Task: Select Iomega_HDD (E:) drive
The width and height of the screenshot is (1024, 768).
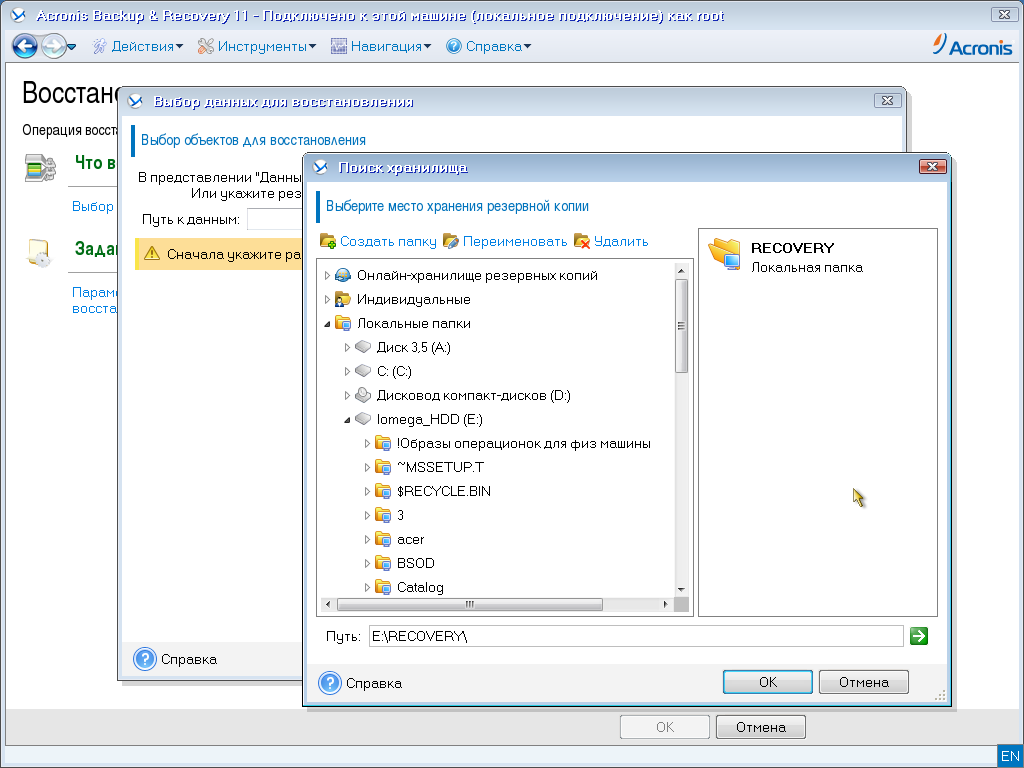Action: pyautogui.click(x=430, y=420)
